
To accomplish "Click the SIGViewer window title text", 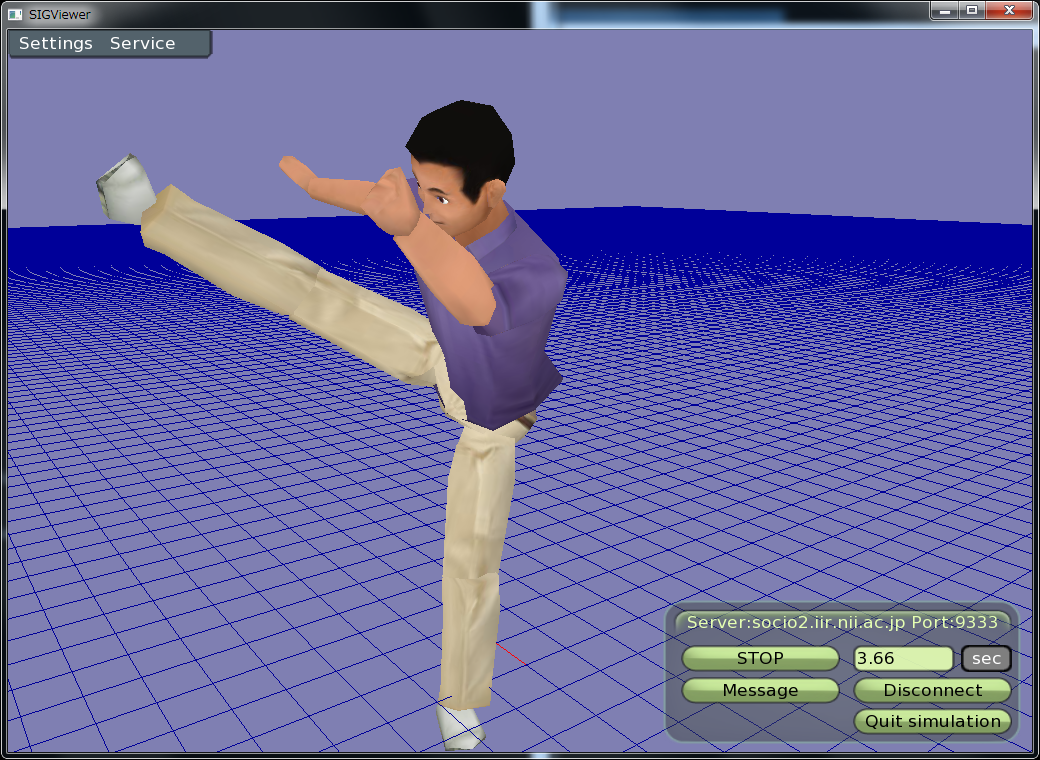I will [60, 14].
